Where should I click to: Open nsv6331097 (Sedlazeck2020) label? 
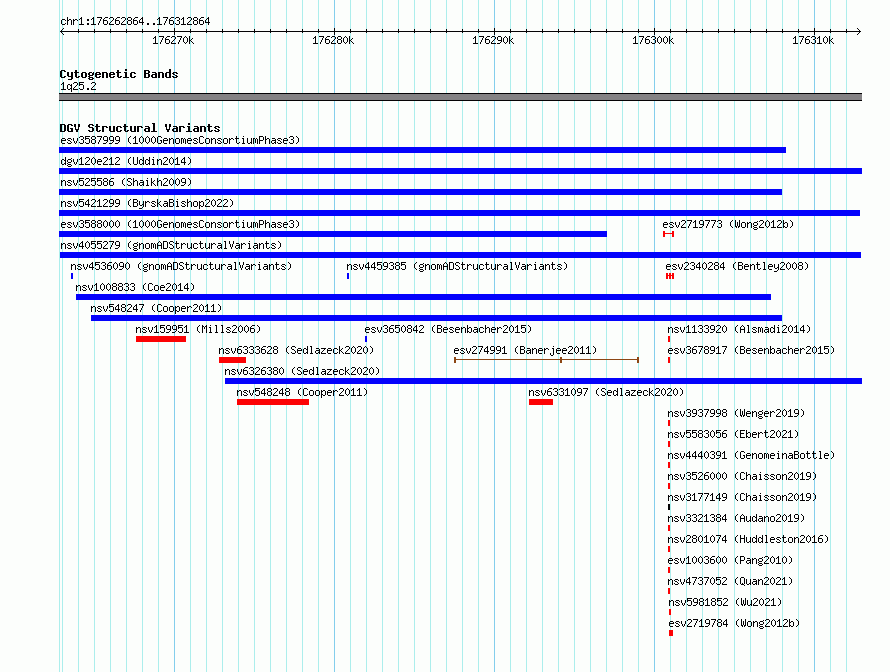[x=606, y=392]
